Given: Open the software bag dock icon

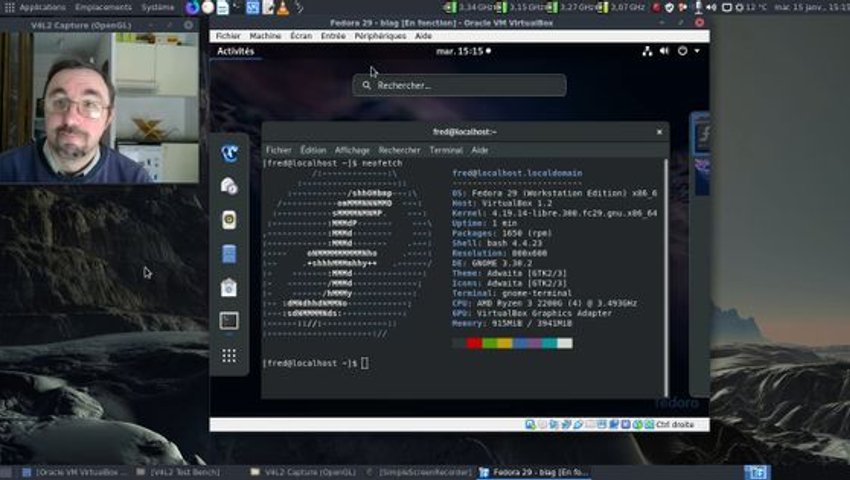Looking at the screenshot, I should [x=229, y=287].
